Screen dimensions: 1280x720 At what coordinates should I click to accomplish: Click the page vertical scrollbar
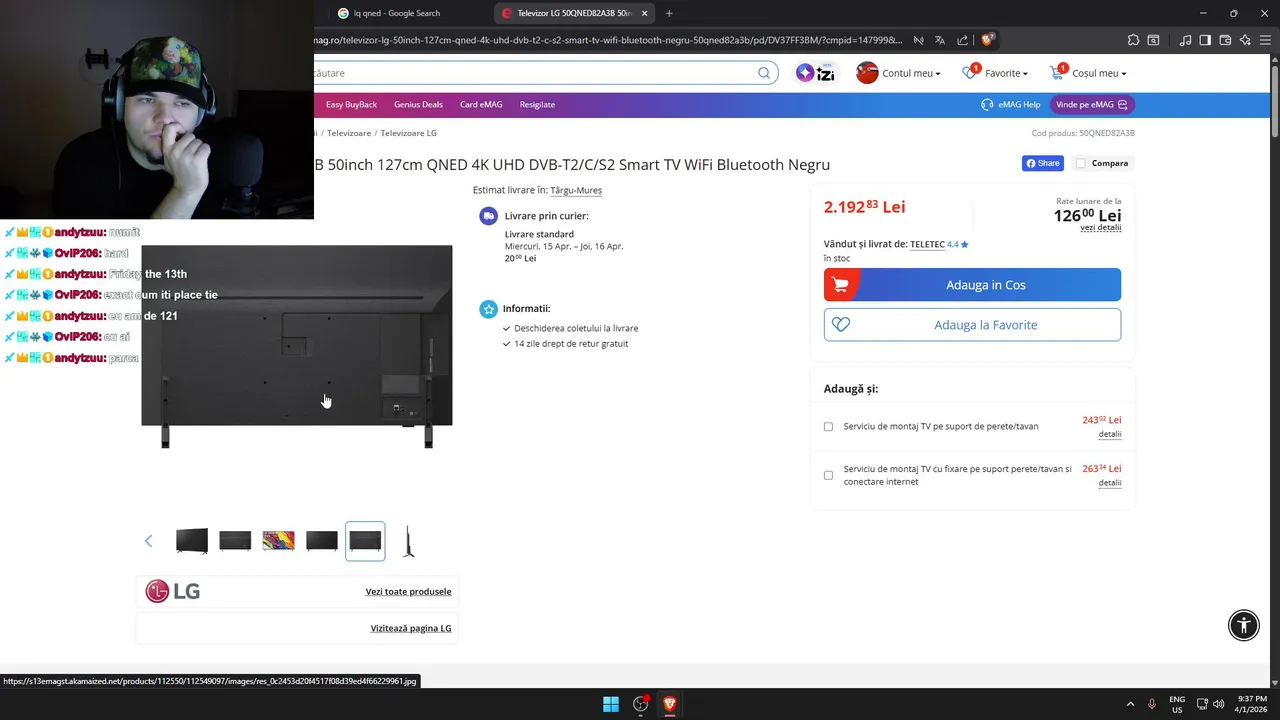(1274, 98)
